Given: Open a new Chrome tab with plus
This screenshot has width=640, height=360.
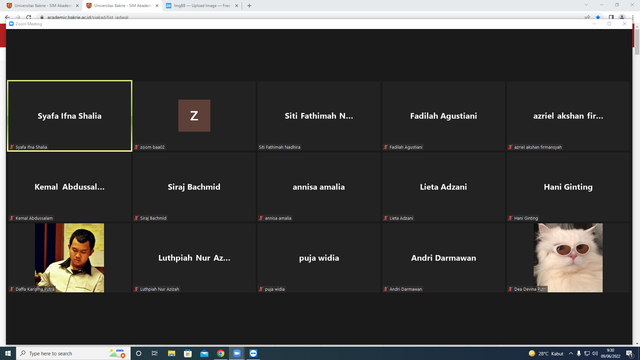Looking at the screenshot, I should [249, 6].
